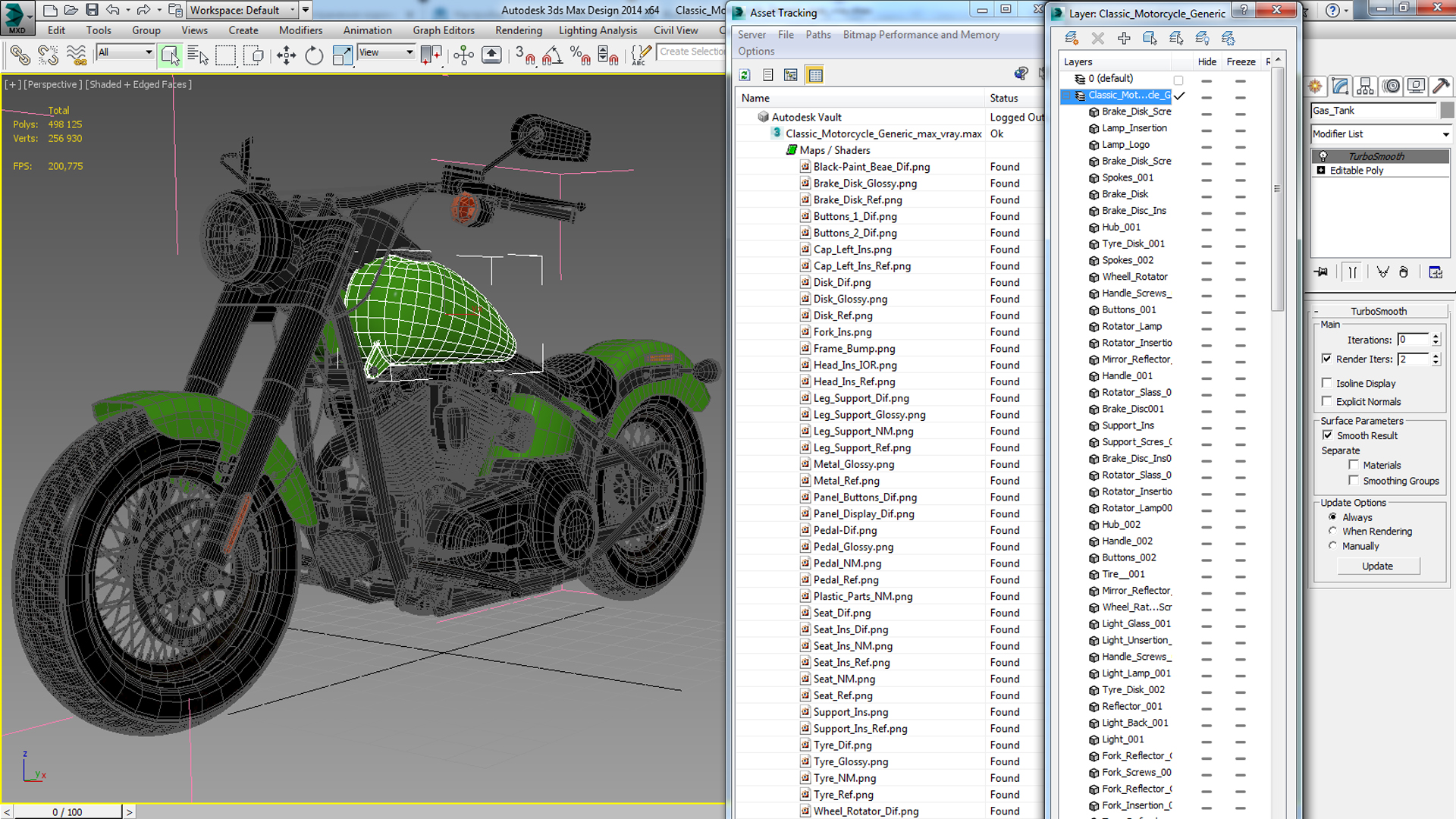Click Use Pivot Point Center icon
The width and height of the screenshot is (1456, 819).
[431, 55]
